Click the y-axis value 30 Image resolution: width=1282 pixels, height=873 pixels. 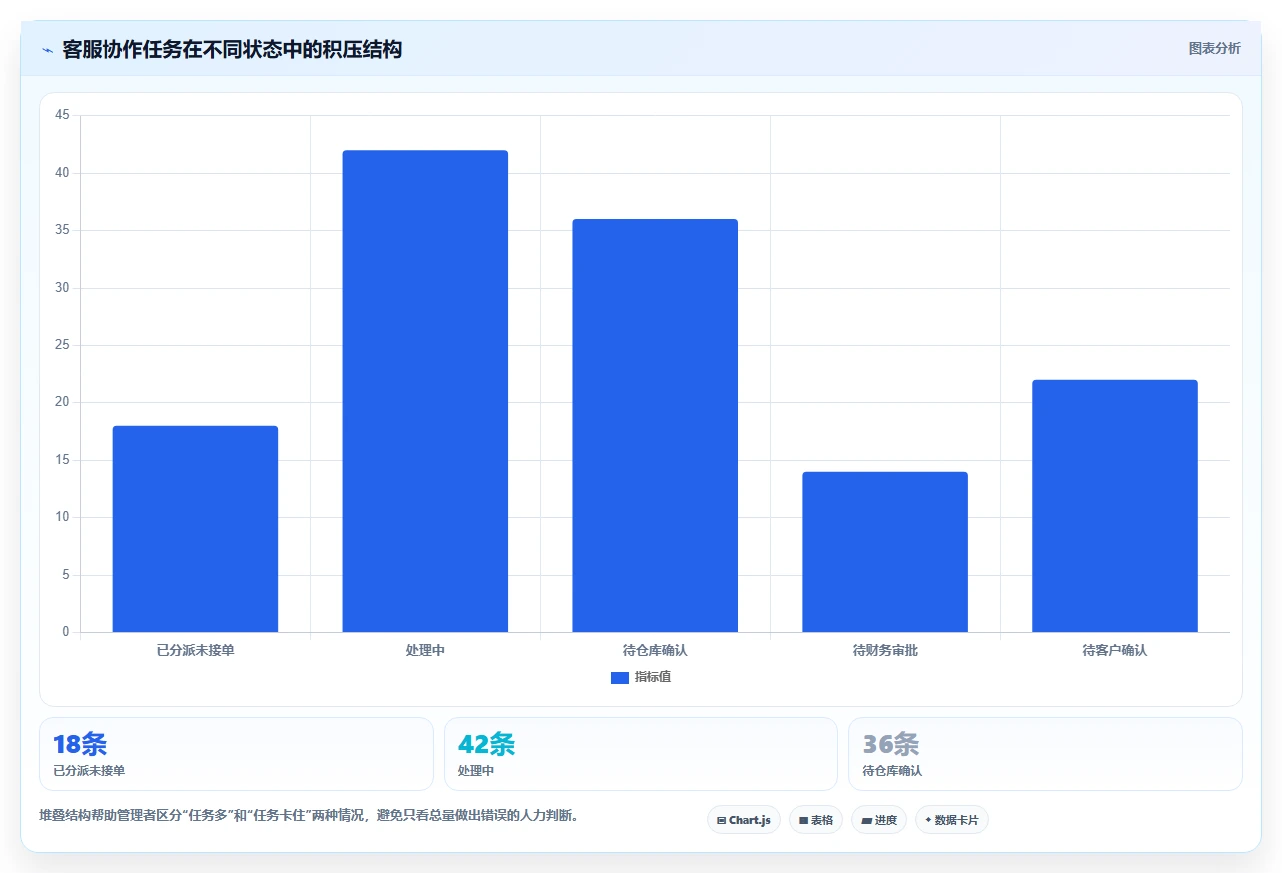tap(62, 288)
